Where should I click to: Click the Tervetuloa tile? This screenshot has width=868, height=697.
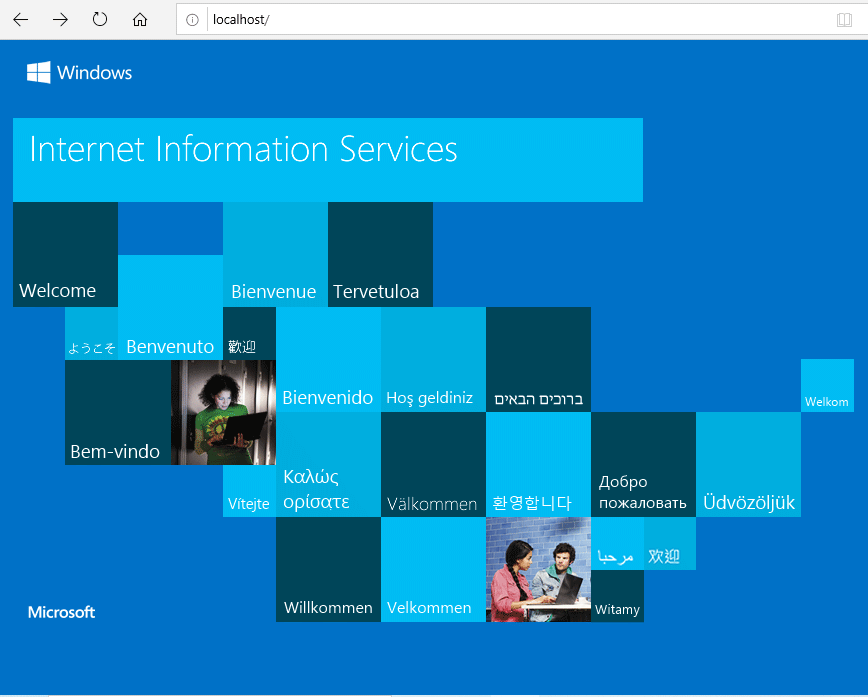click(380, 253)
